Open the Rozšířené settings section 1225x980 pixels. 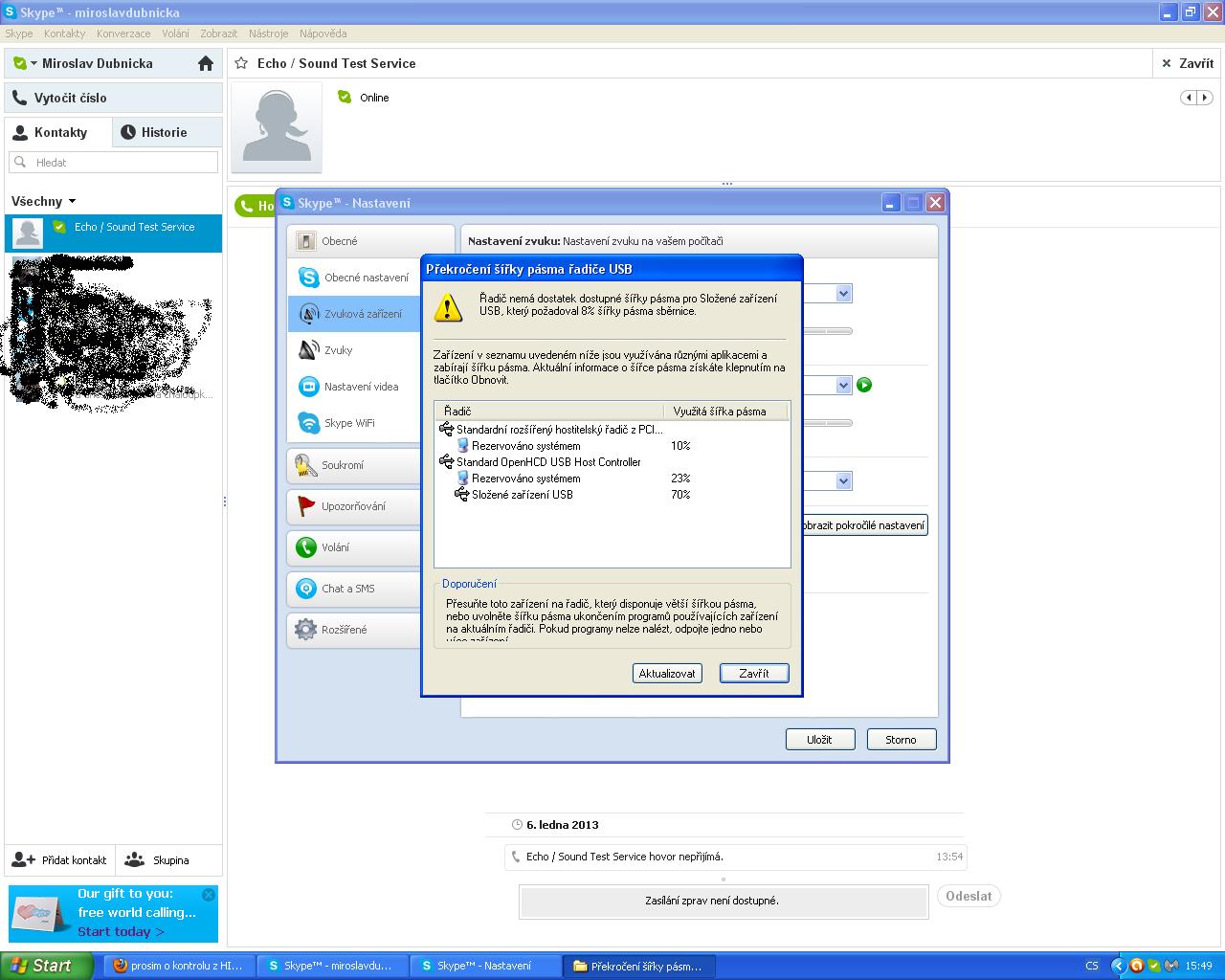[354, 630]
